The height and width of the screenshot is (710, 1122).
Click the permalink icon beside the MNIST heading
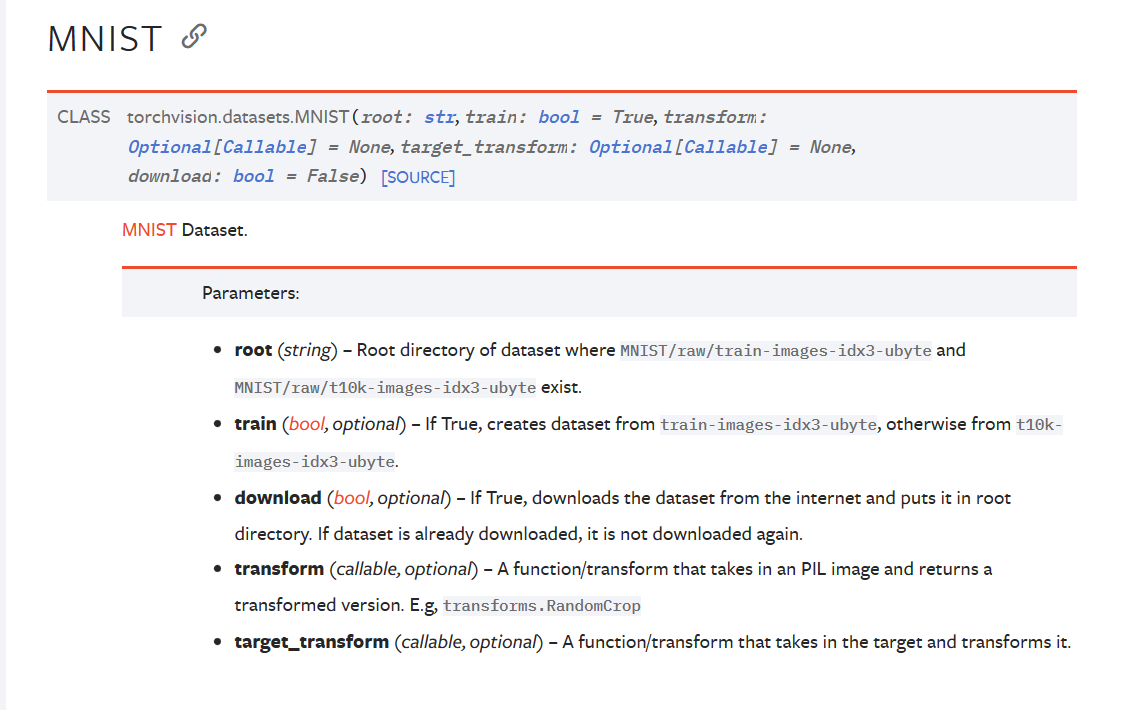tap(193, 37)
